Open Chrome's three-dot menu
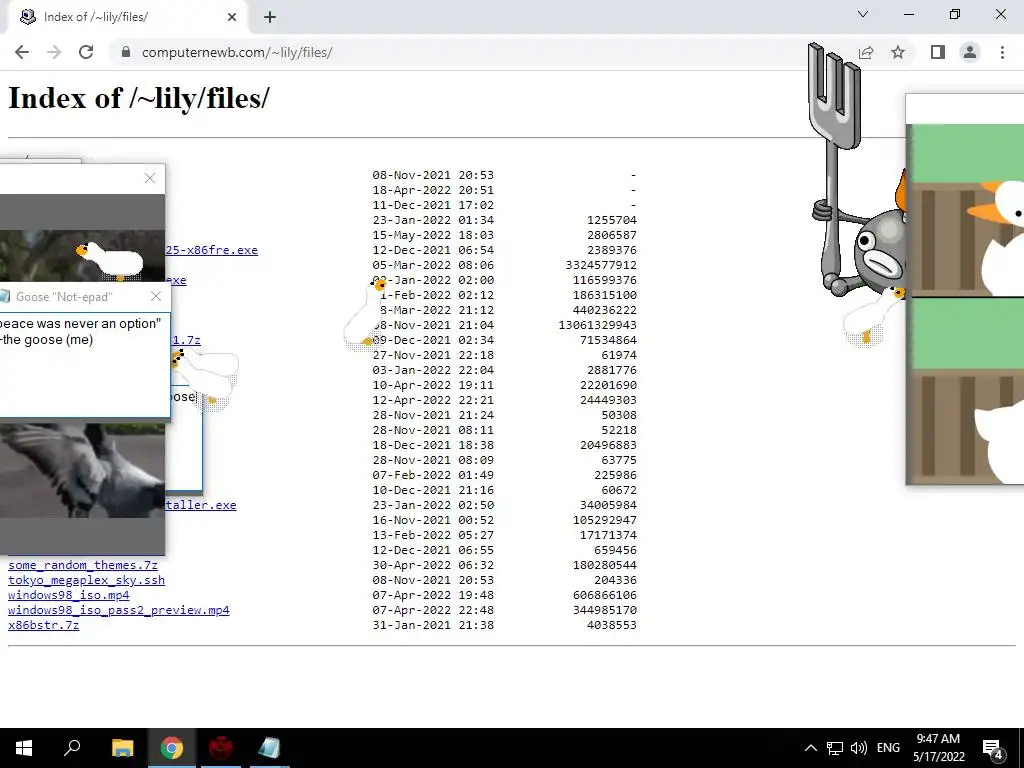This screenshot has height=768, width=1024. coord(1002,52)
